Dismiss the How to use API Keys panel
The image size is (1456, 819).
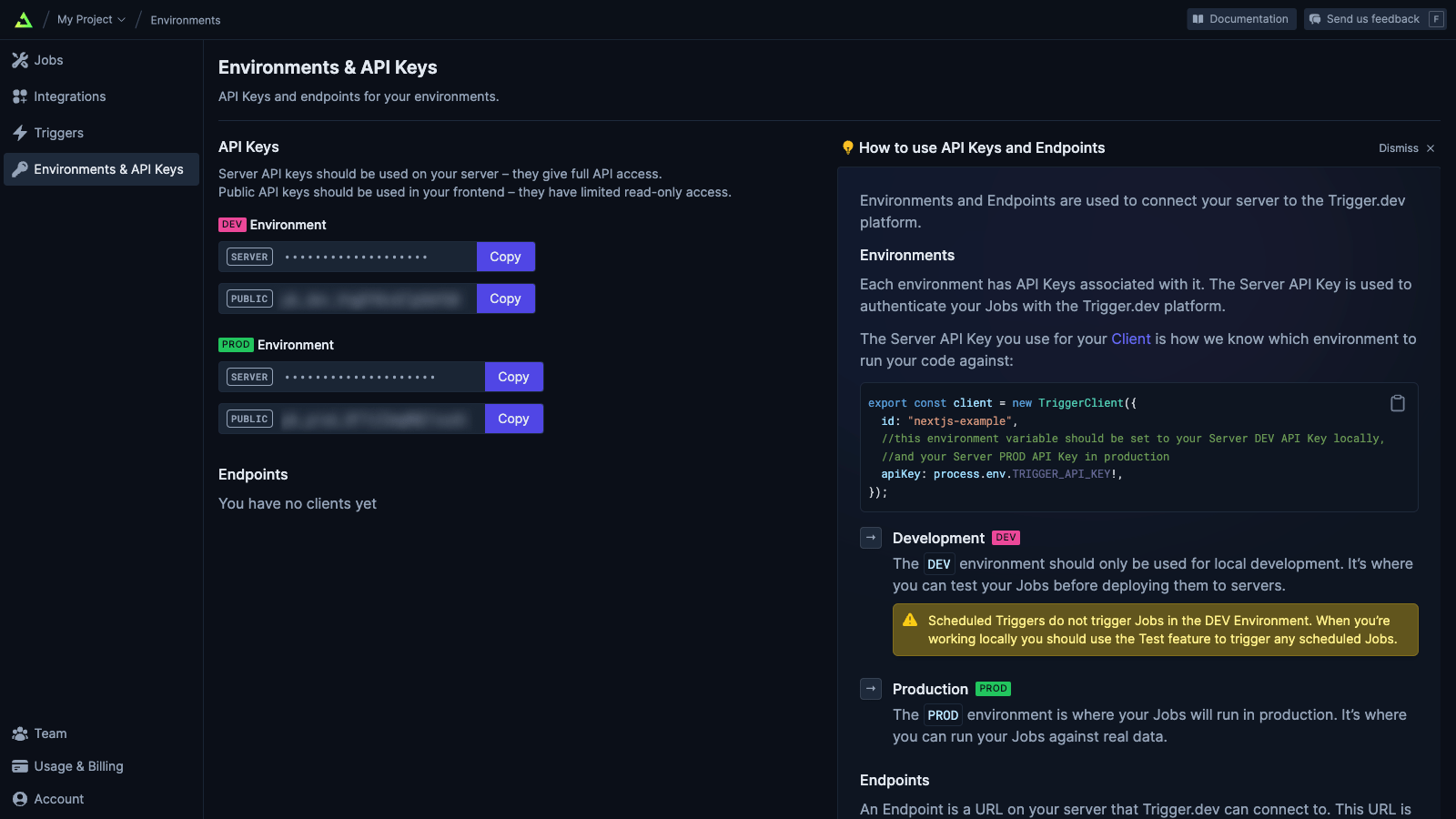coord(1407,148)
